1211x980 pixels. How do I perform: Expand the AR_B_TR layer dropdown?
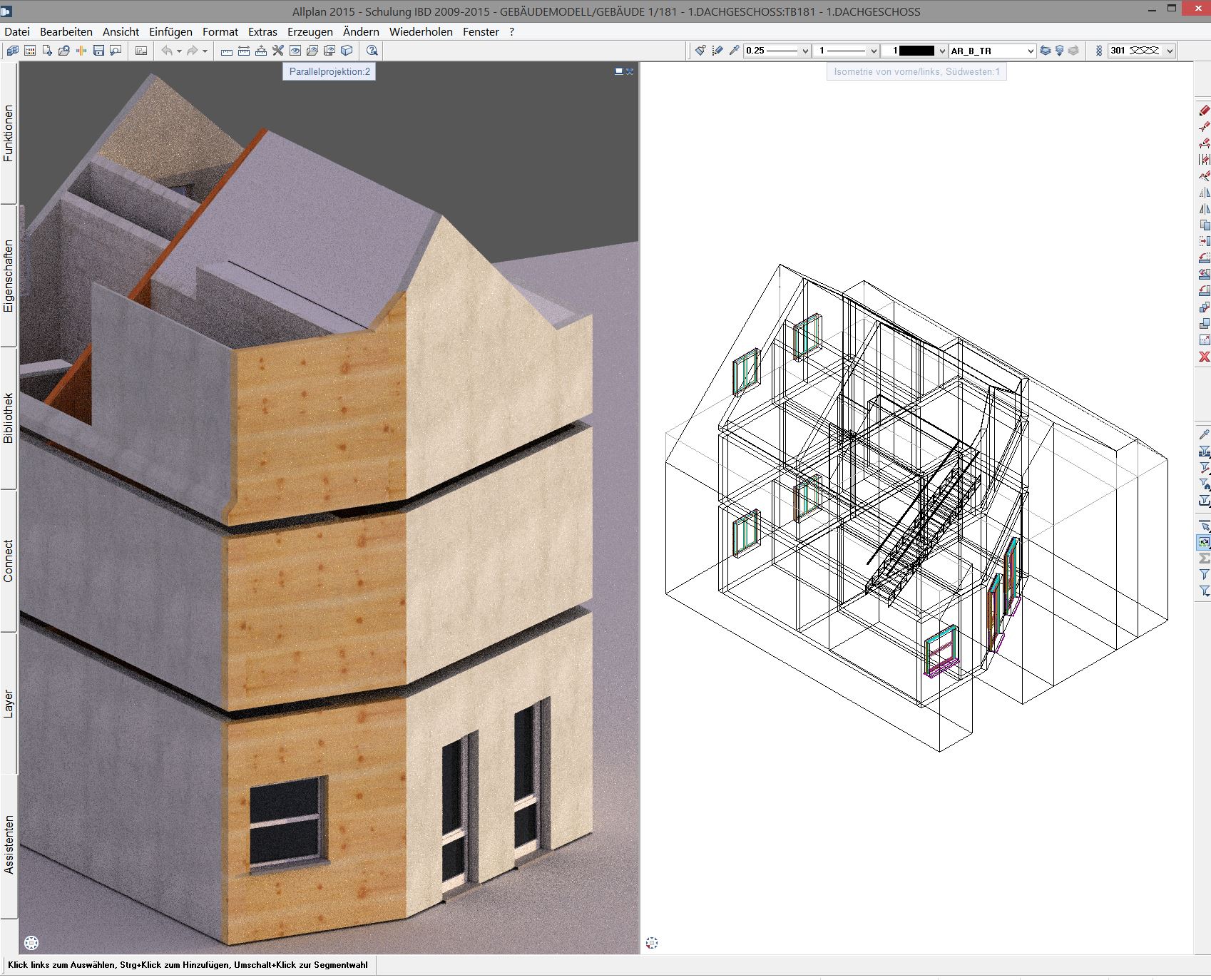pos(1030,51)
